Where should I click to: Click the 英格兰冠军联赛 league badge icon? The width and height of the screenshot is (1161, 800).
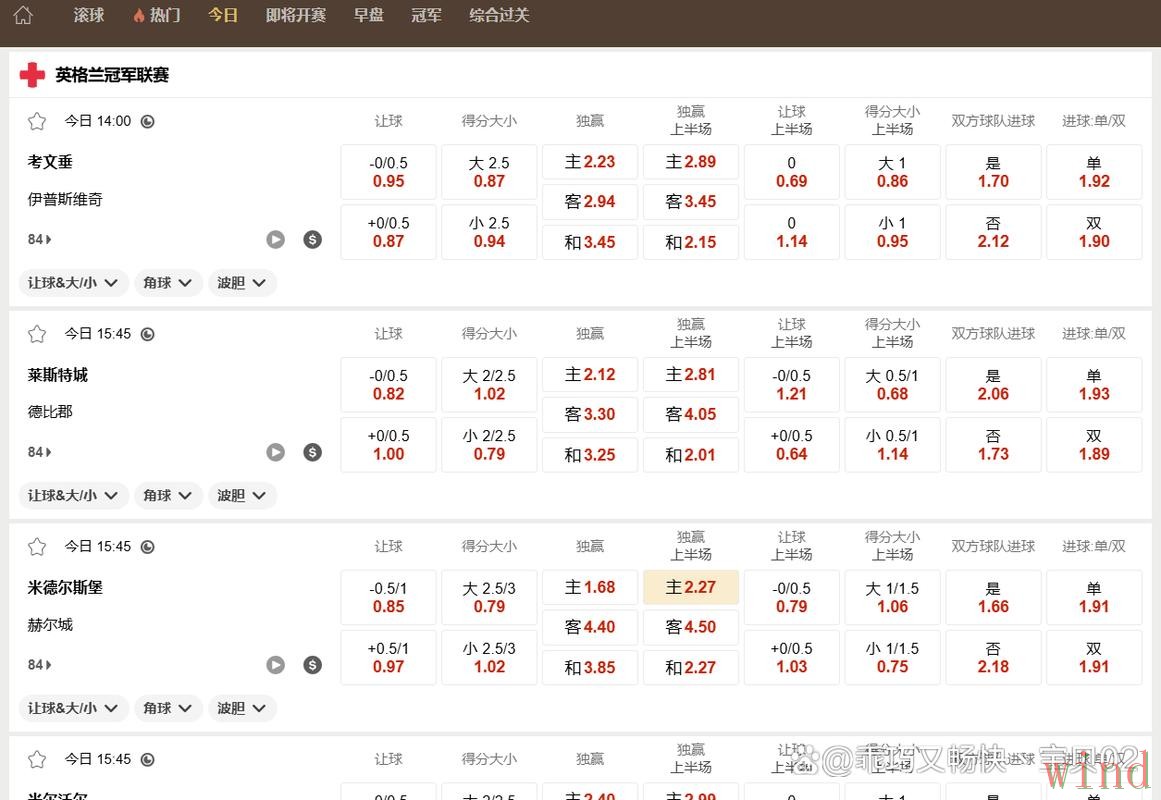(x=30, y=75)
